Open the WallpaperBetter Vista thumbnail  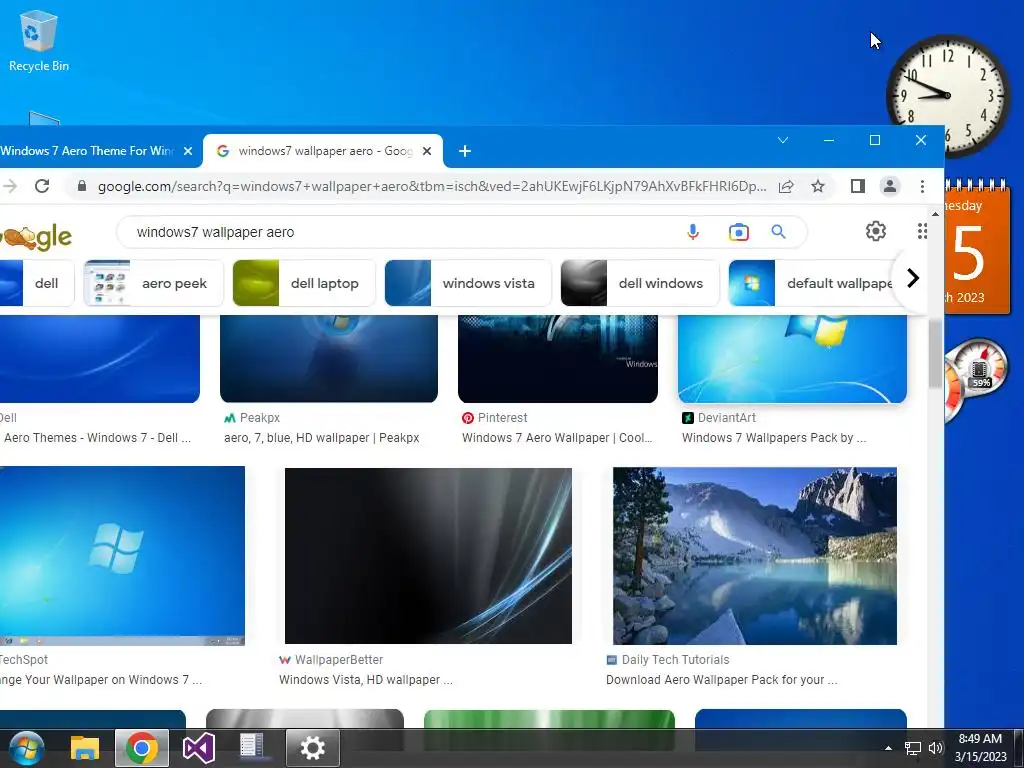coord(428,556)
